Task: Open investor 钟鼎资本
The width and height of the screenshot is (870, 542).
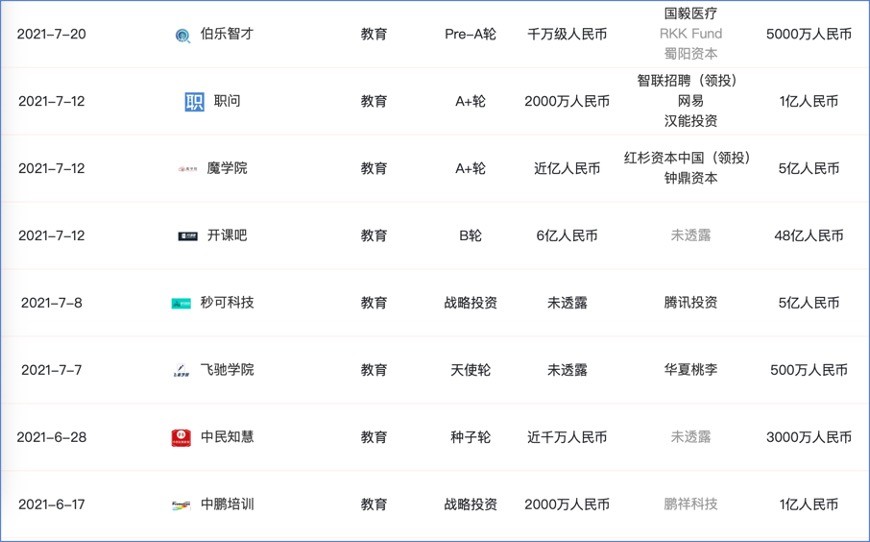Action: coord(691,178)
